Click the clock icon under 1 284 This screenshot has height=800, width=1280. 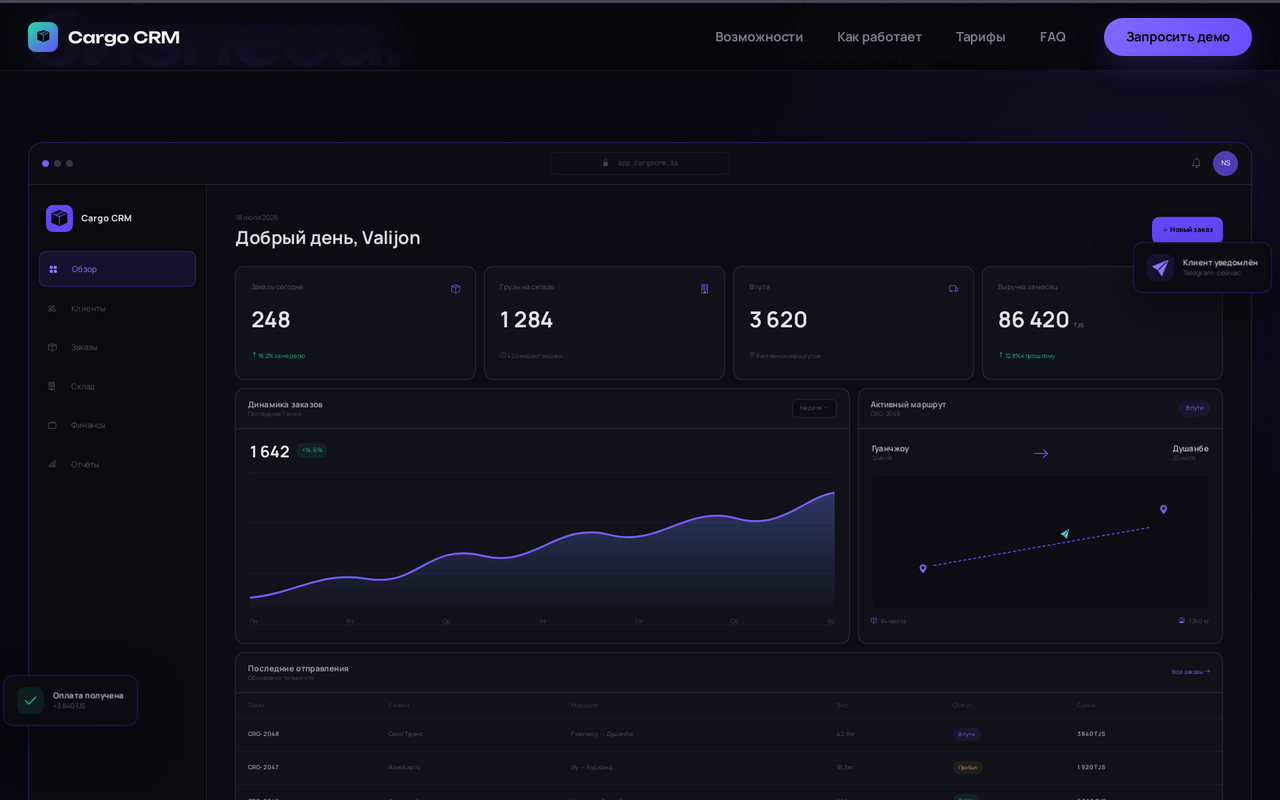point(503,355)
